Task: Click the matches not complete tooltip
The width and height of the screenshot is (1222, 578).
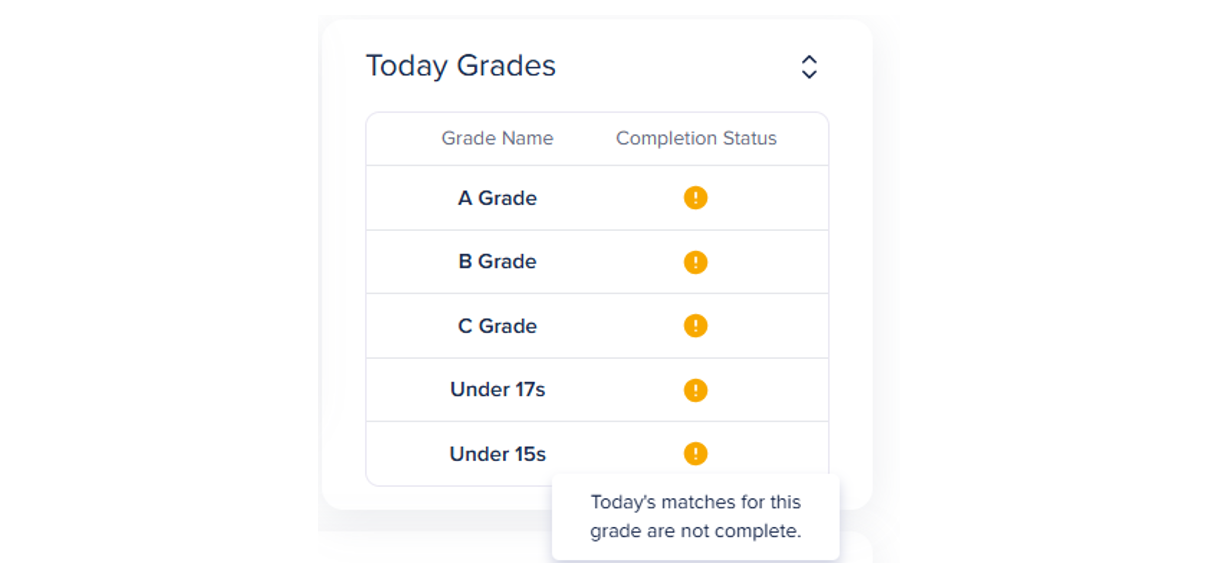Action: click(x=695, y=517)
